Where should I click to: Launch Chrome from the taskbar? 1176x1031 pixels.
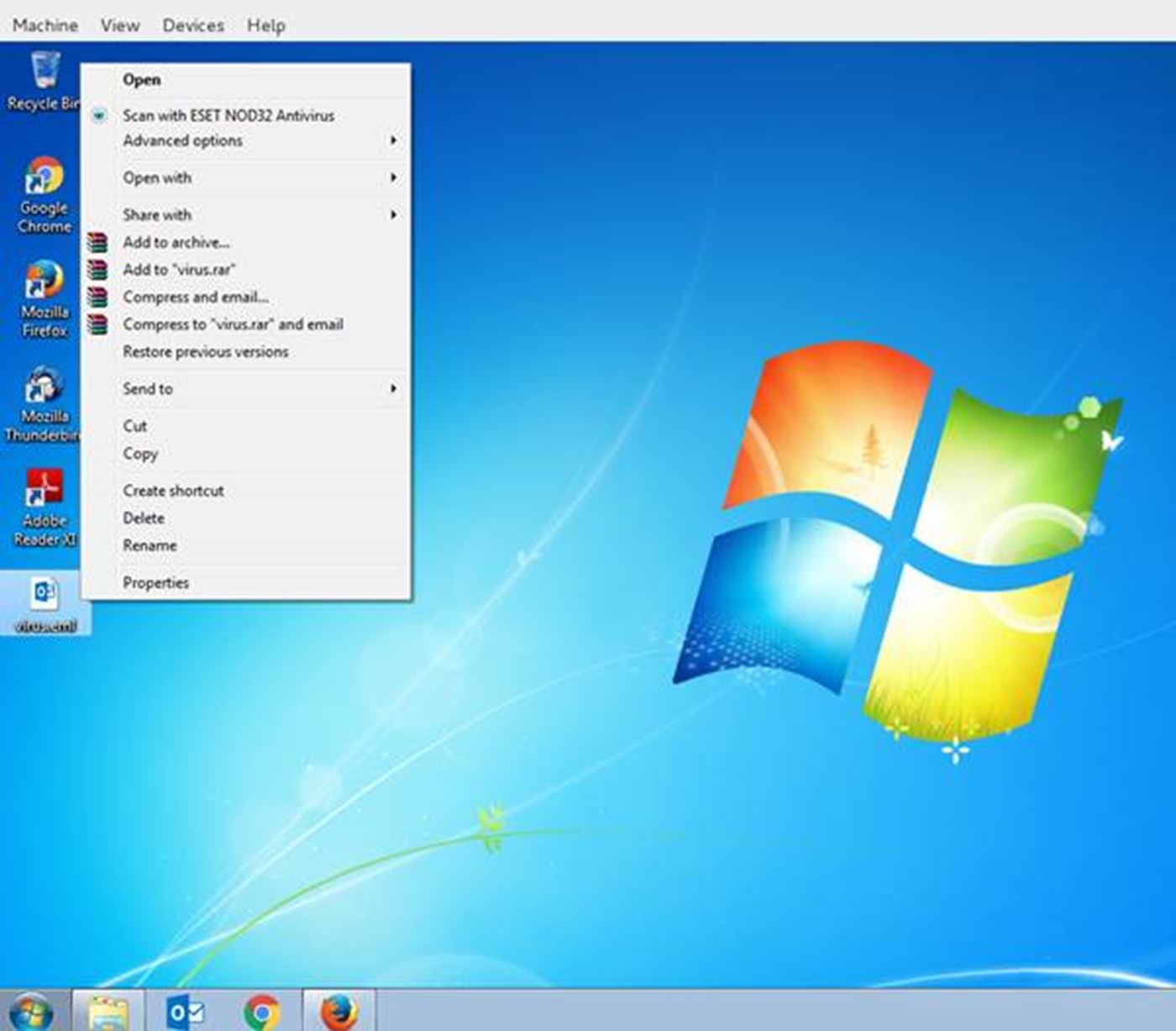coord(262,1011)
